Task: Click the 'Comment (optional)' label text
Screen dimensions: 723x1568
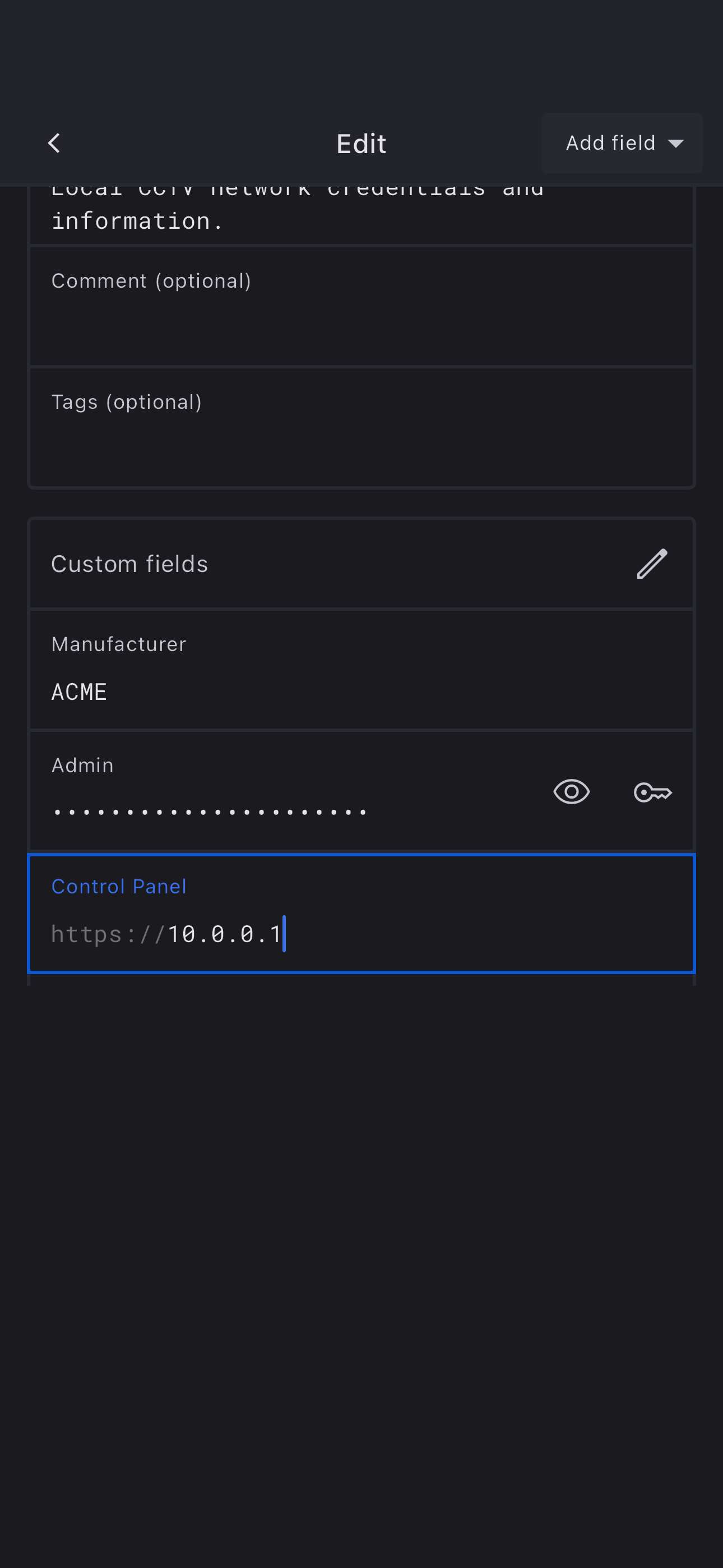Action: coord(151,280)
